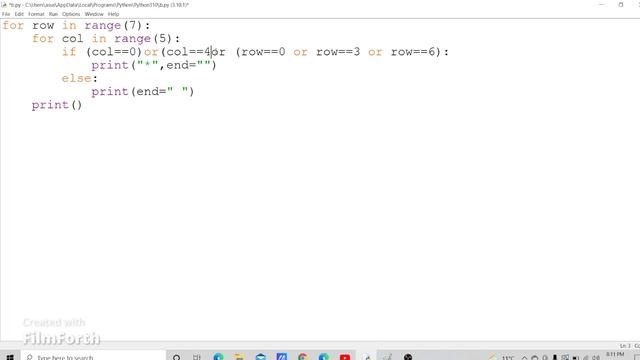Image resolution: width=640 pixels, height=360 pixels.
Task: Click the 'row' variable on the first line
Action: click(43, 25)
